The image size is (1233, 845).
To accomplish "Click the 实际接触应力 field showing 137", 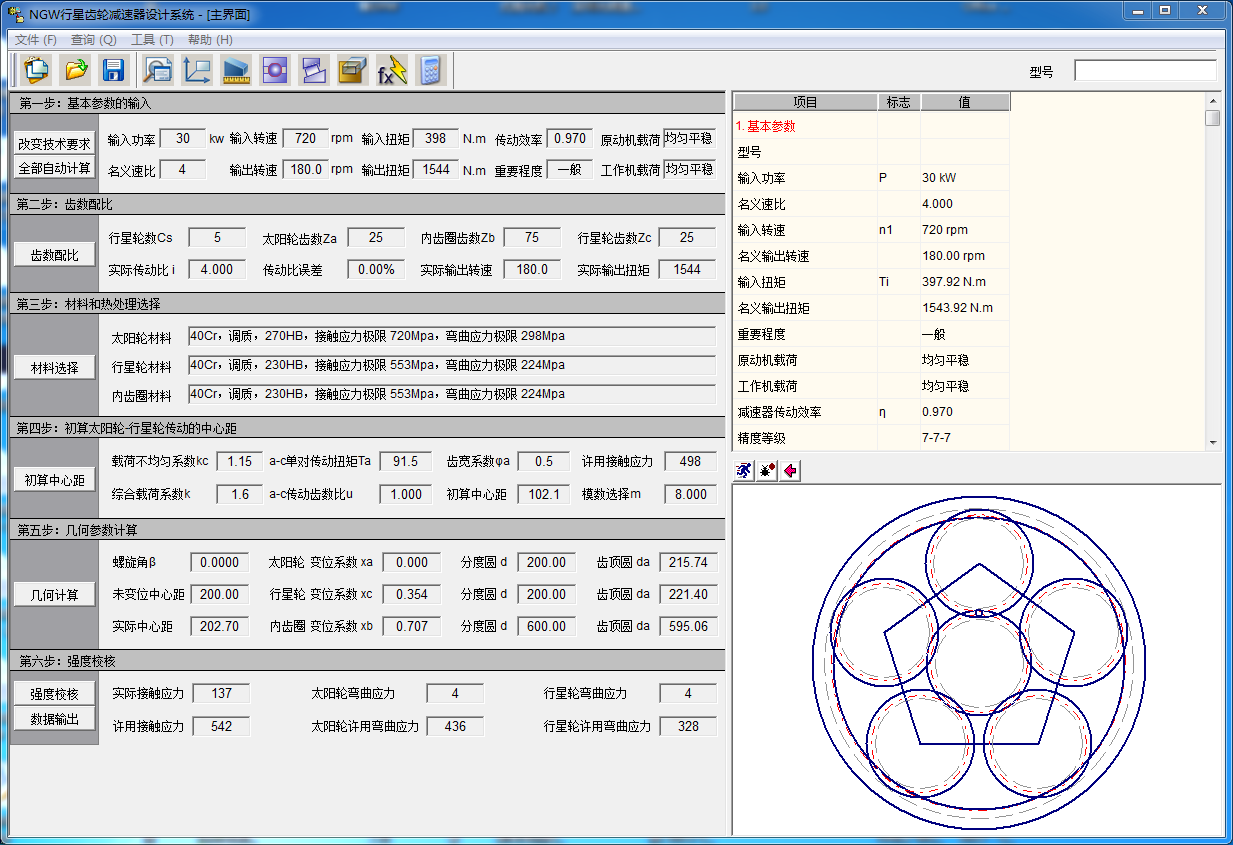I will (x=221, y=694).
